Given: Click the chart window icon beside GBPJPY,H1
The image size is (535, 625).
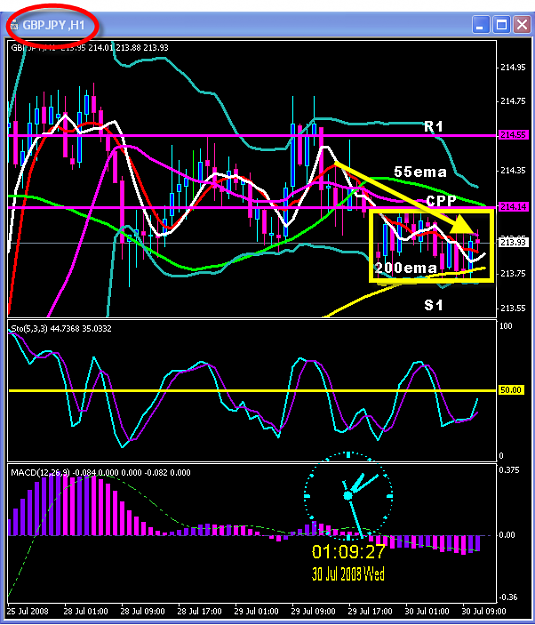Looking at the screenshot, I should [15, 26].
